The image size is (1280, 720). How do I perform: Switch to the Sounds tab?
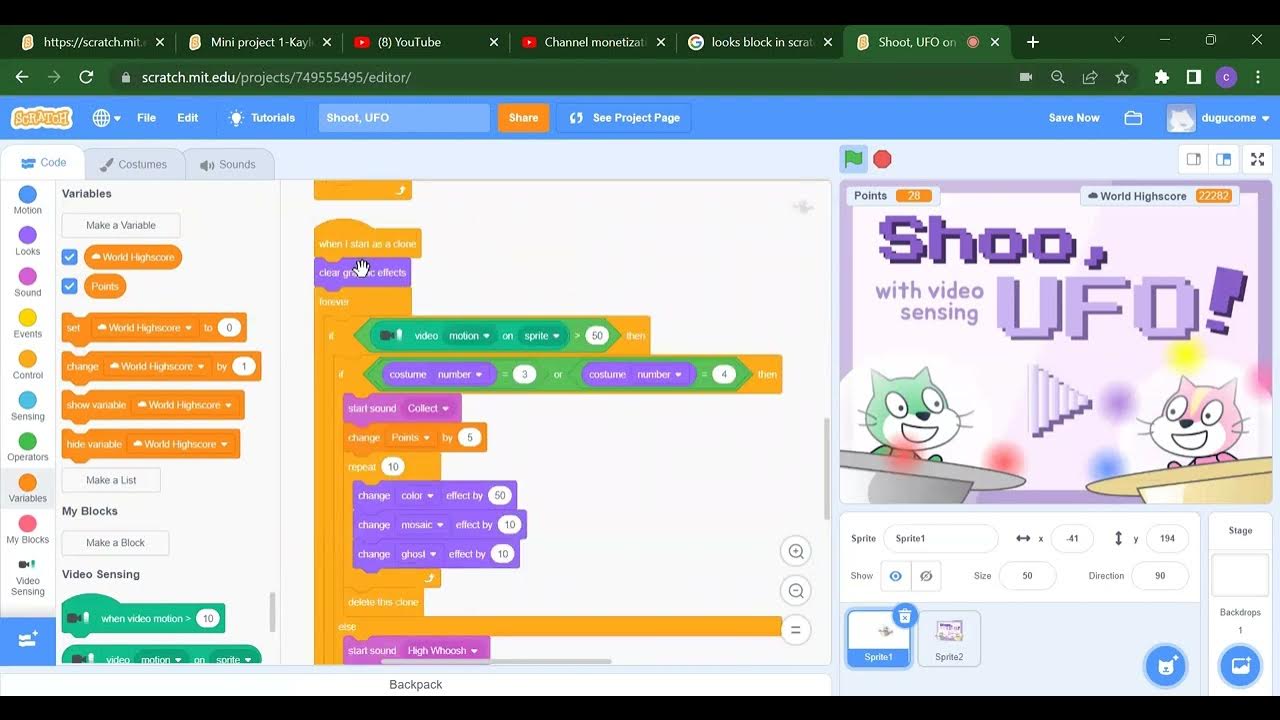coord(228,164)
